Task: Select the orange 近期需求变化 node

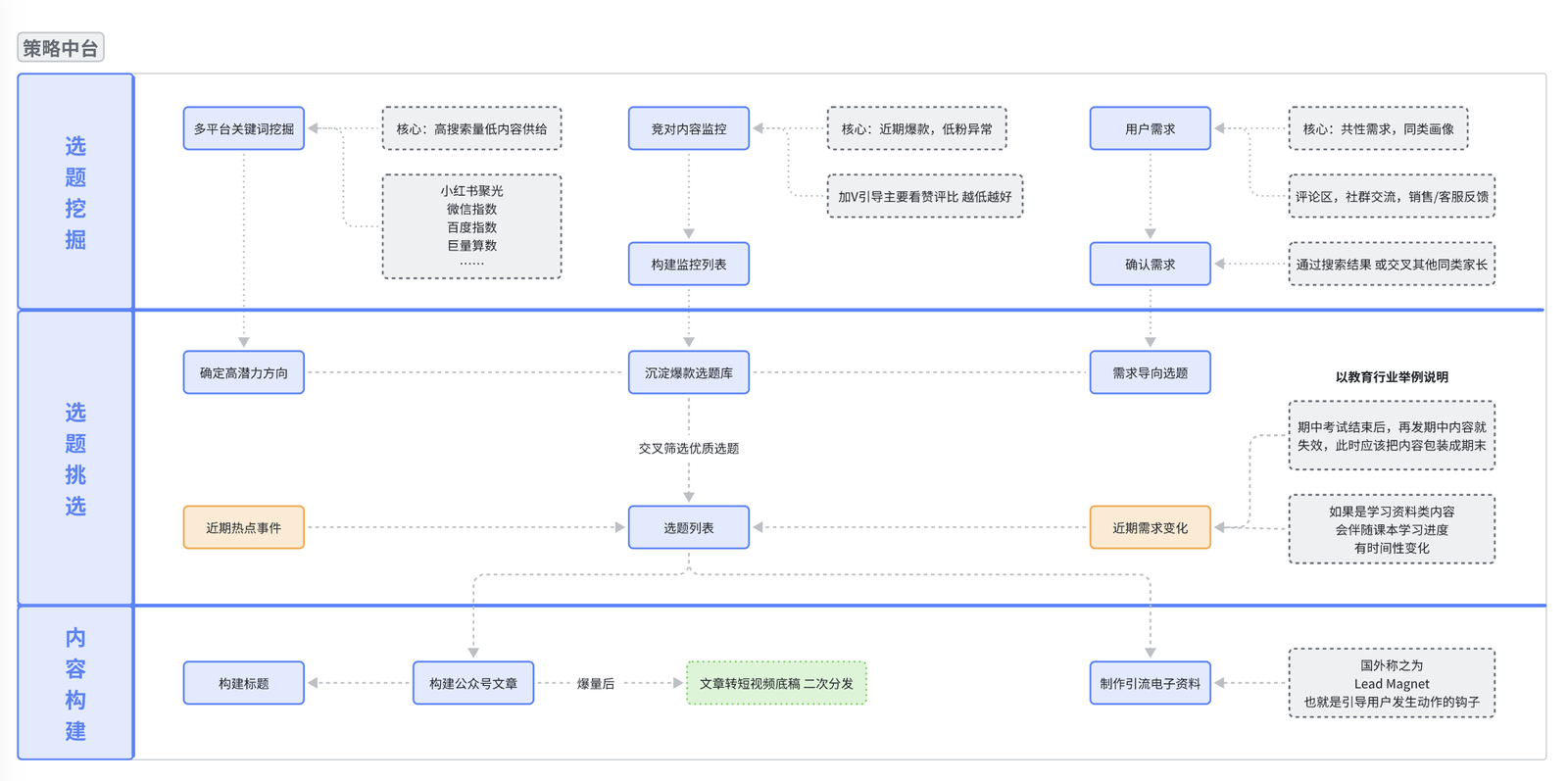Action: click(1150, 527)
